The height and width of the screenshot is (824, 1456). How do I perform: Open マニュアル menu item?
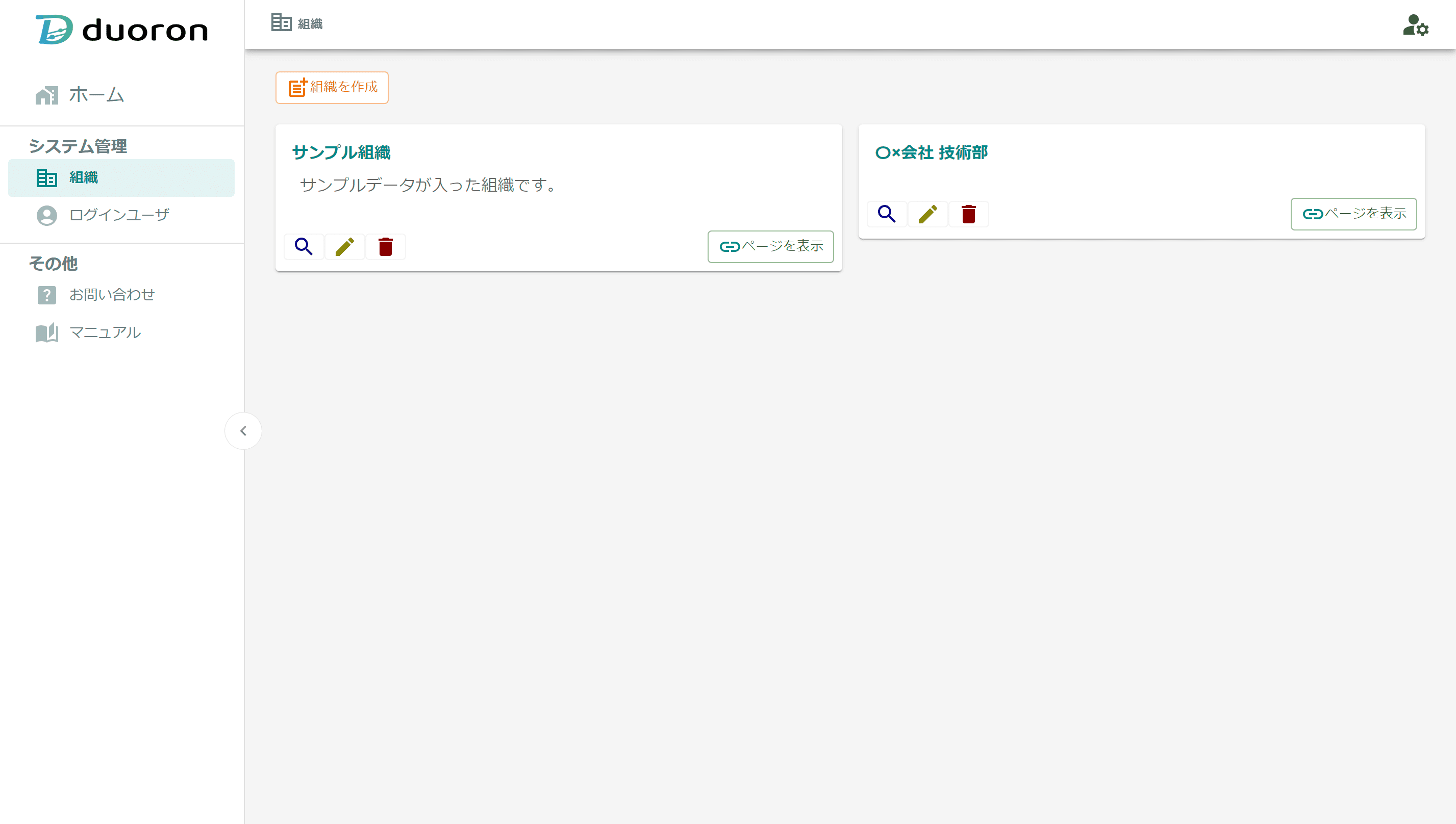tap(122, 333)
